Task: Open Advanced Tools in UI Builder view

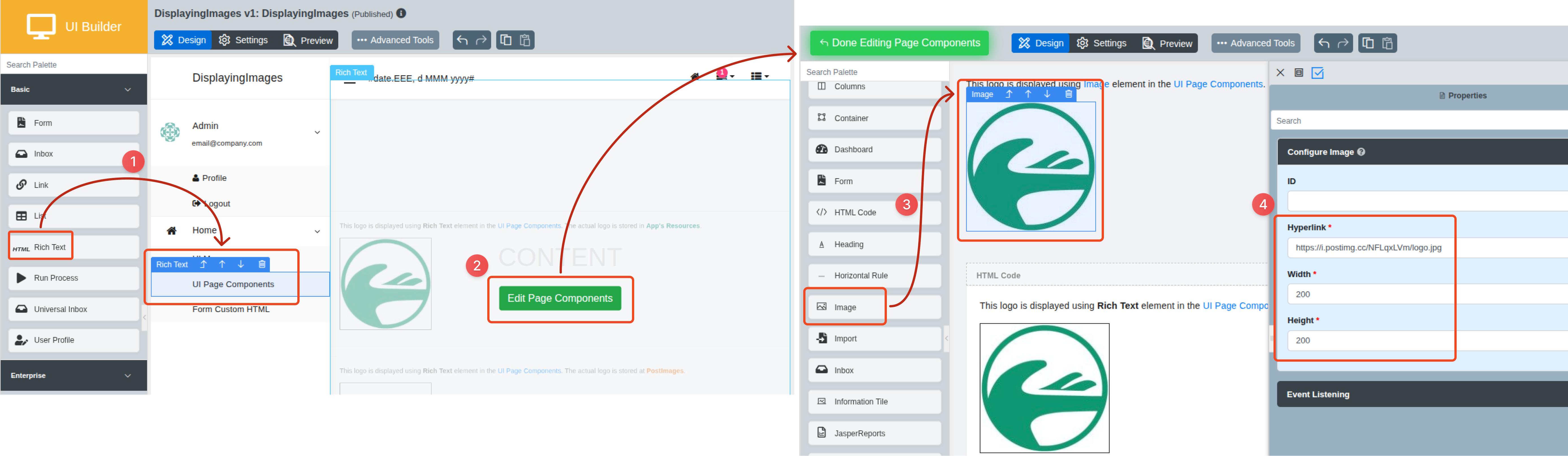Action: tap(395, 40)
